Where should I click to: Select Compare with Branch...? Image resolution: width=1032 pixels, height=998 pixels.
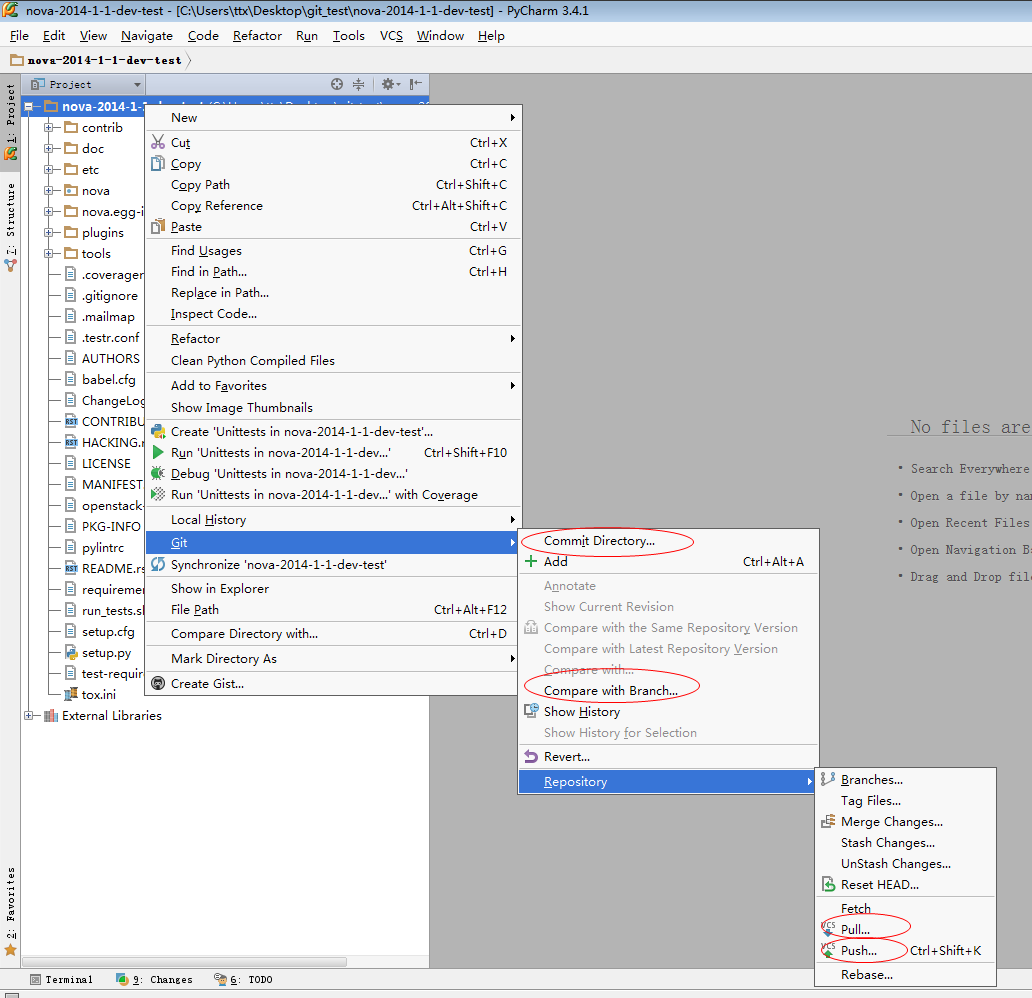coord(610,691)
